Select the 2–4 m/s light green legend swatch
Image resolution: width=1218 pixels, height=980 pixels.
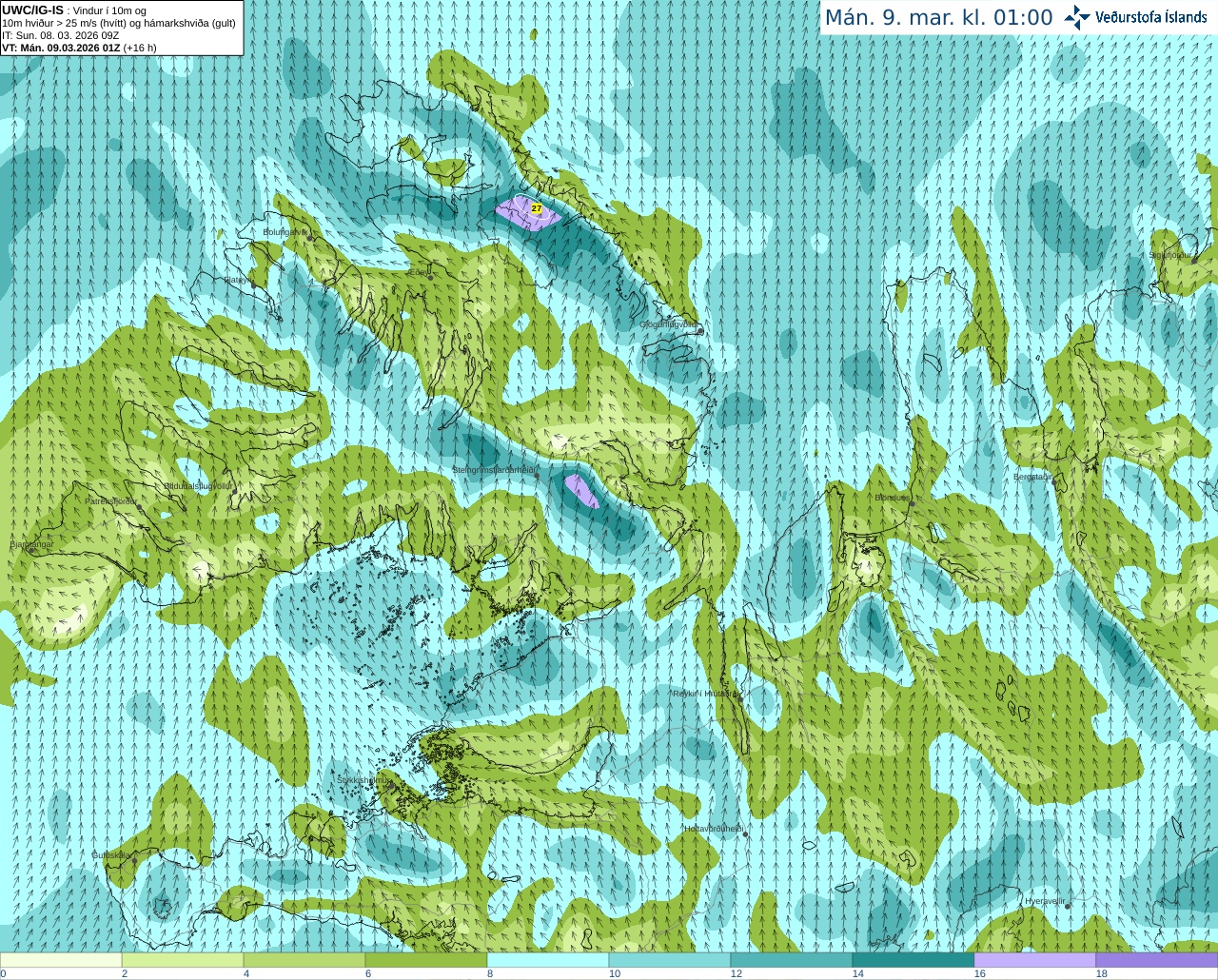click(x=183, y=960)
